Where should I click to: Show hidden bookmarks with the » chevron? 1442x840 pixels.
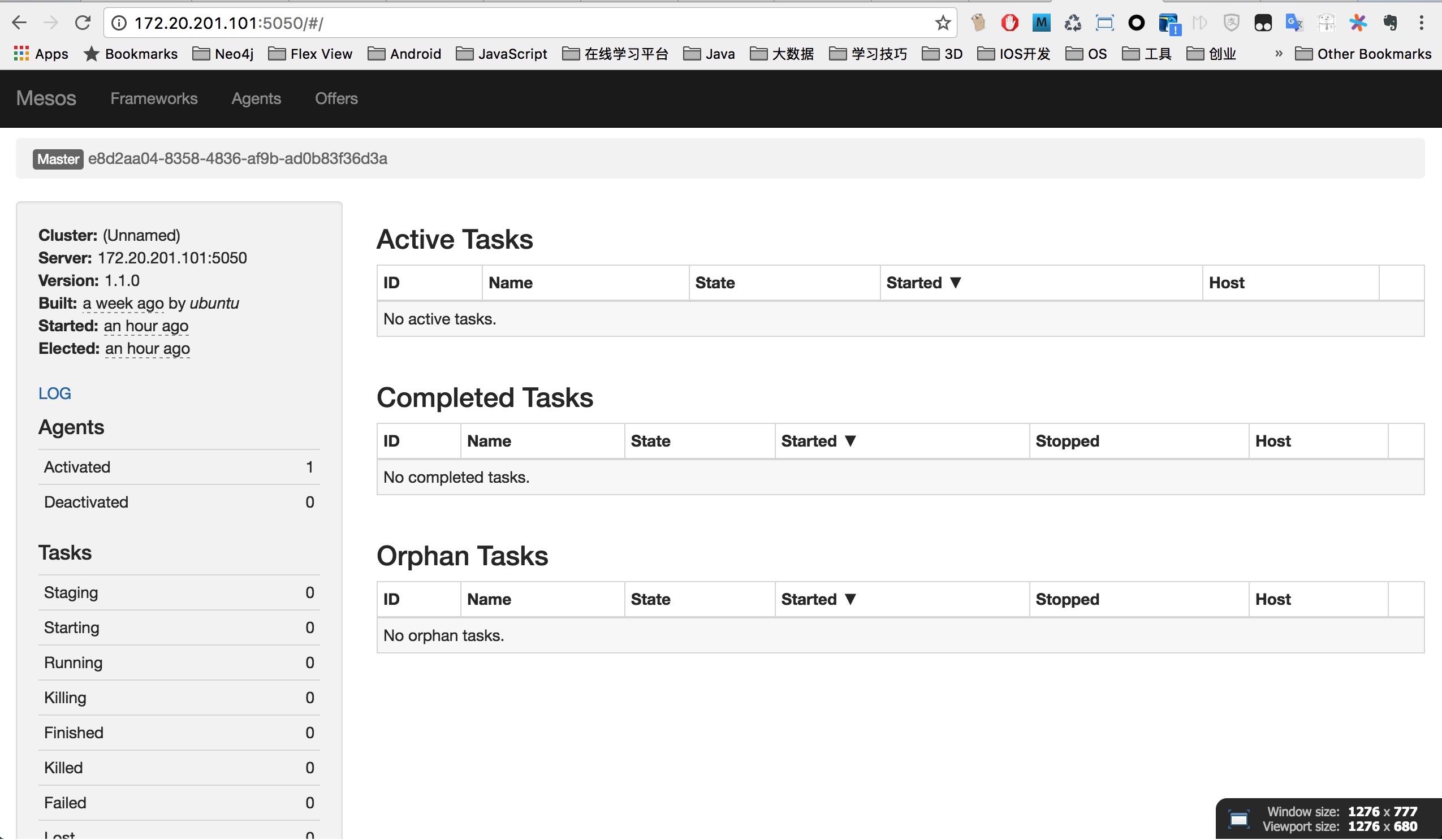pos(1279,54)
